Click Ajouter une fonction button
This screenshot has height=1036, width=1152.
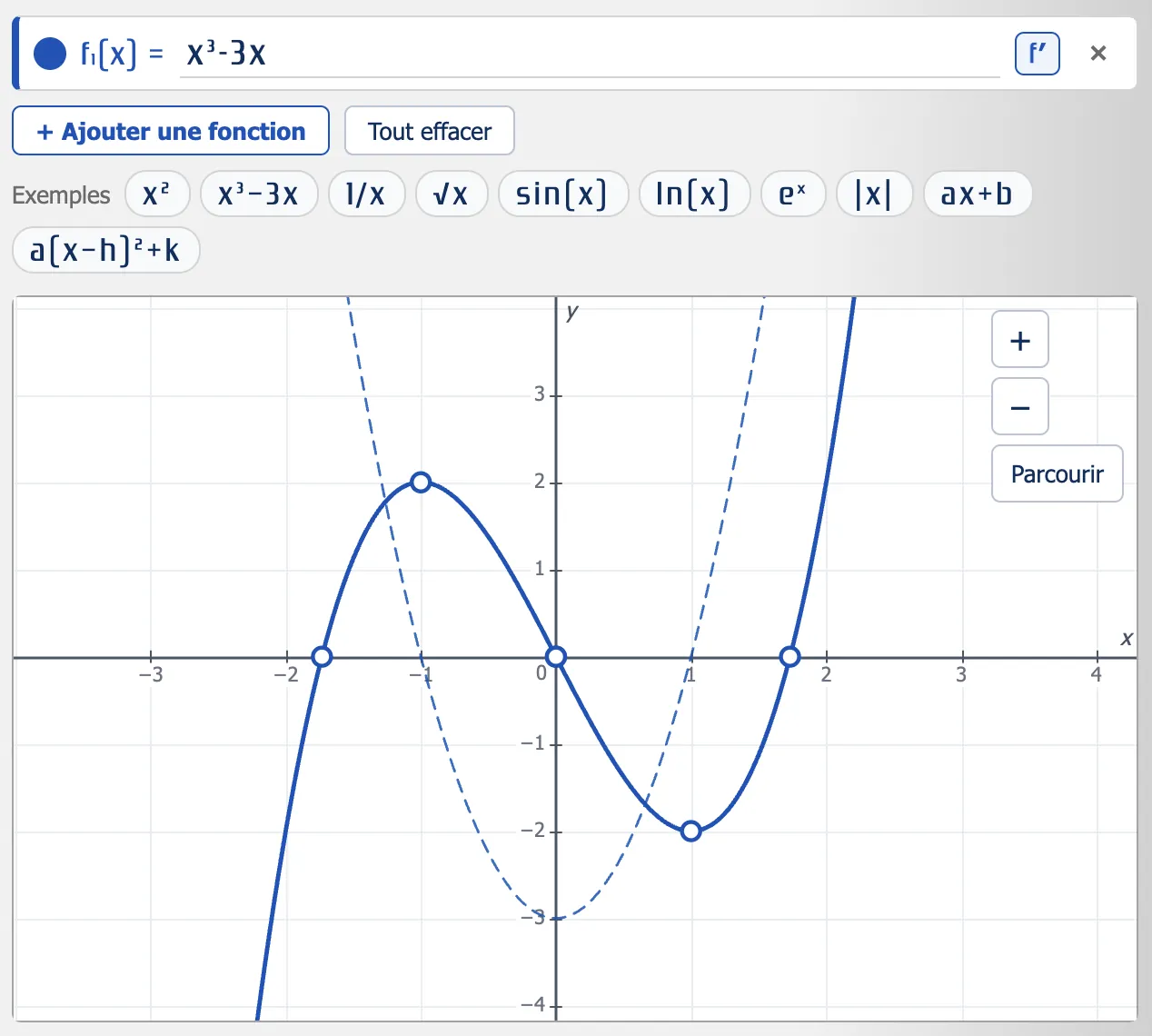point(171,131)
